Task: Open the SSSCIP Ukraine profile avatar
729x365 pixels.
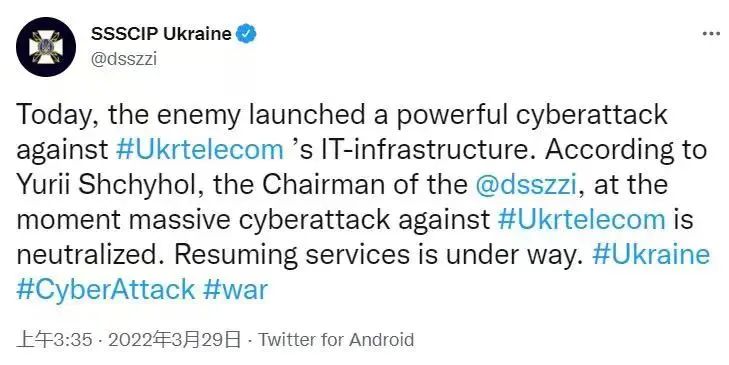Action: pos(46,47)
